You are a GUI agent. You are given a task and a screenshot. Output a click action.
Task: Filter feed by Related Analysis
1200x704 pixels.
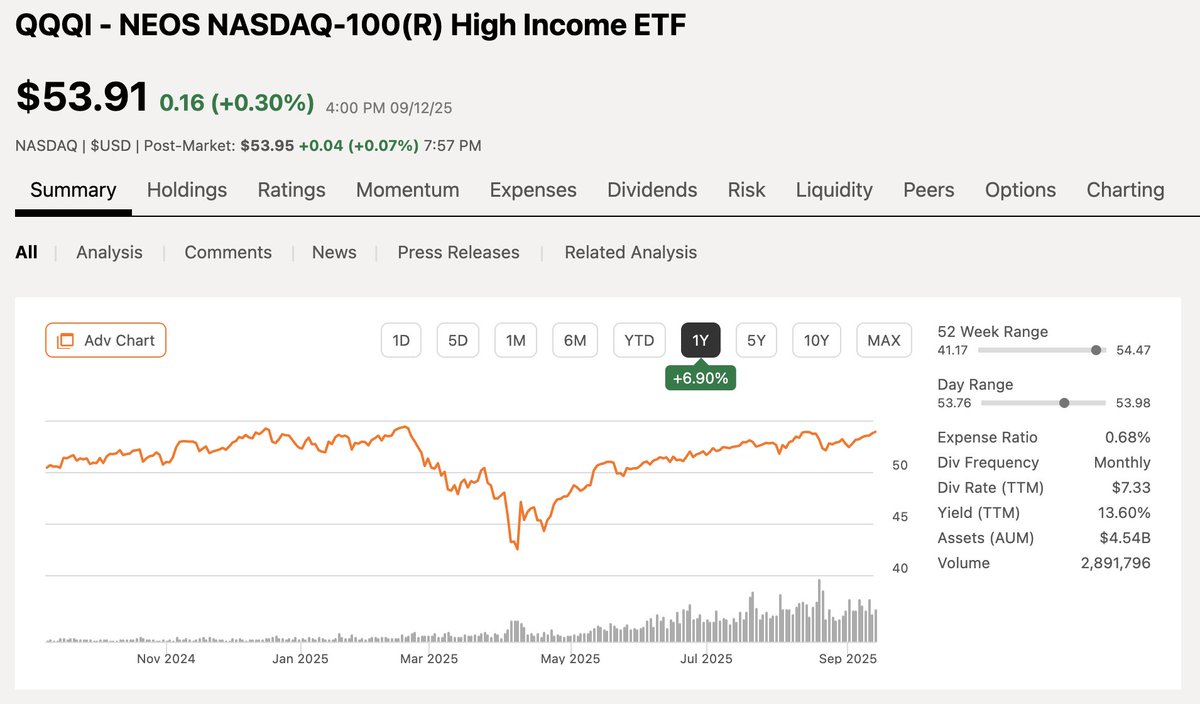[x=631, y=252]
